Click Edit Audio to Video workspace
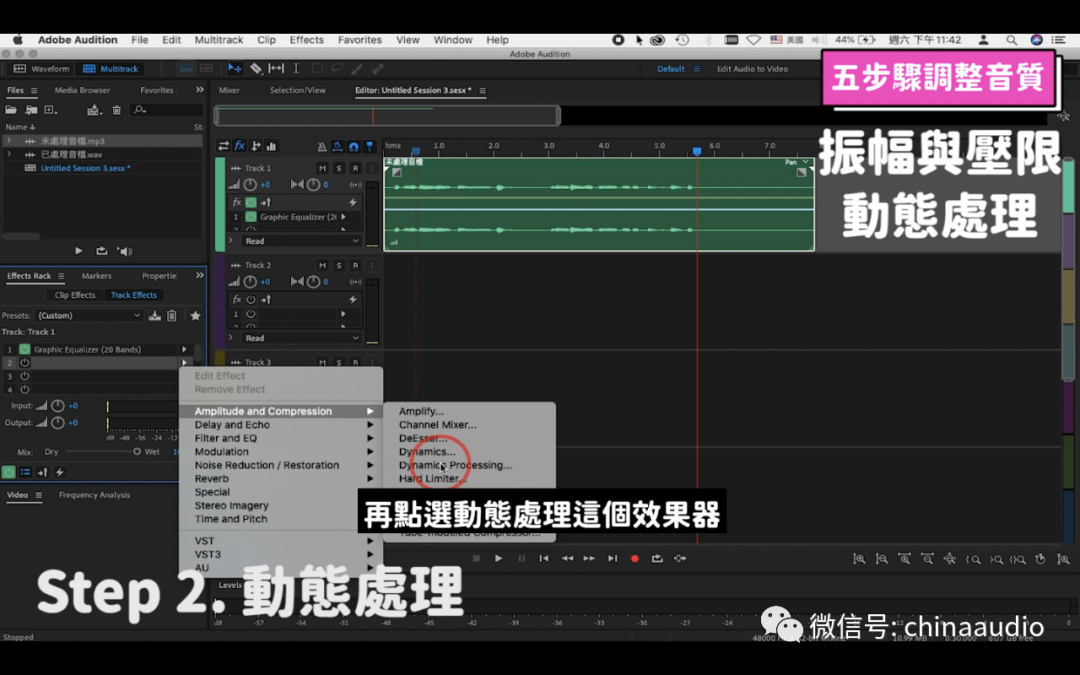The image size is (1080, 675). point(752,69)
